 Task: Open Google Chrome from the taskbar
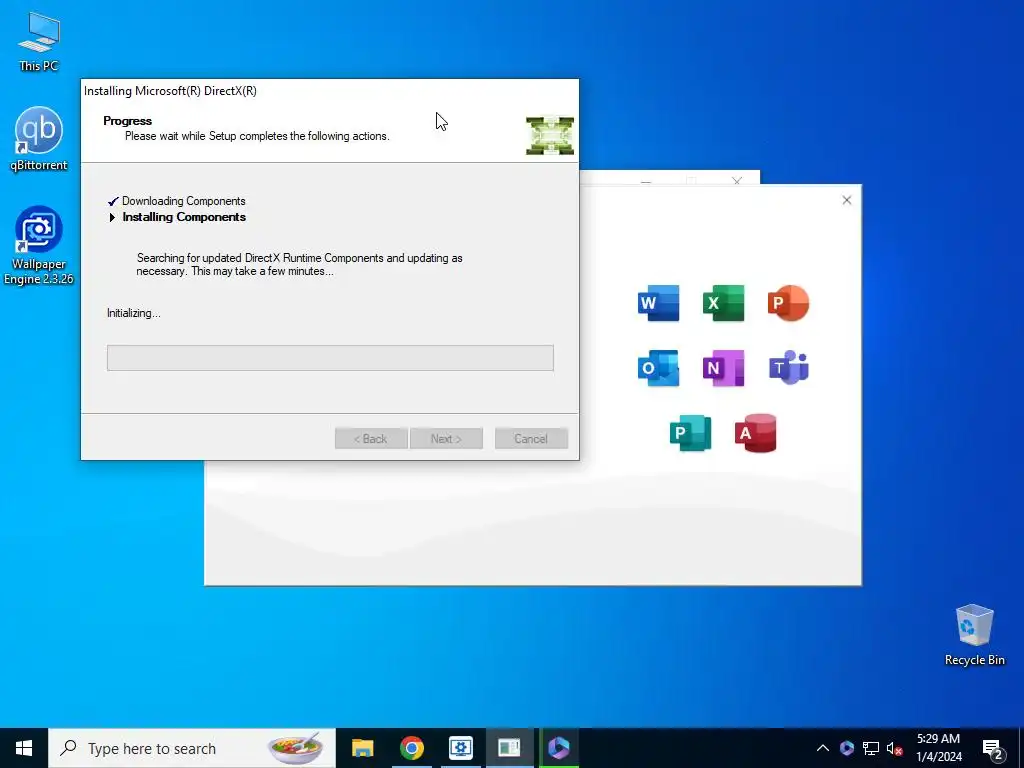tap(411, 748)
